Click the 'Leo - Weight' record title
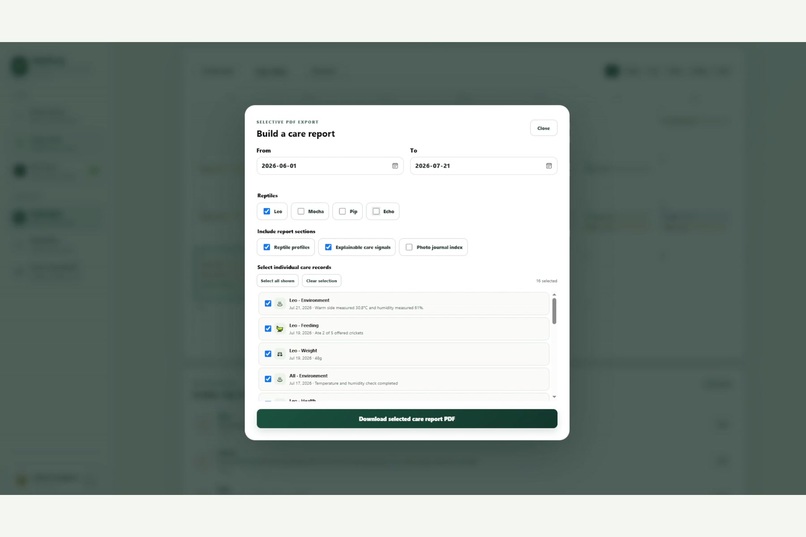The image size is (806, 537). tap(303, 350)
